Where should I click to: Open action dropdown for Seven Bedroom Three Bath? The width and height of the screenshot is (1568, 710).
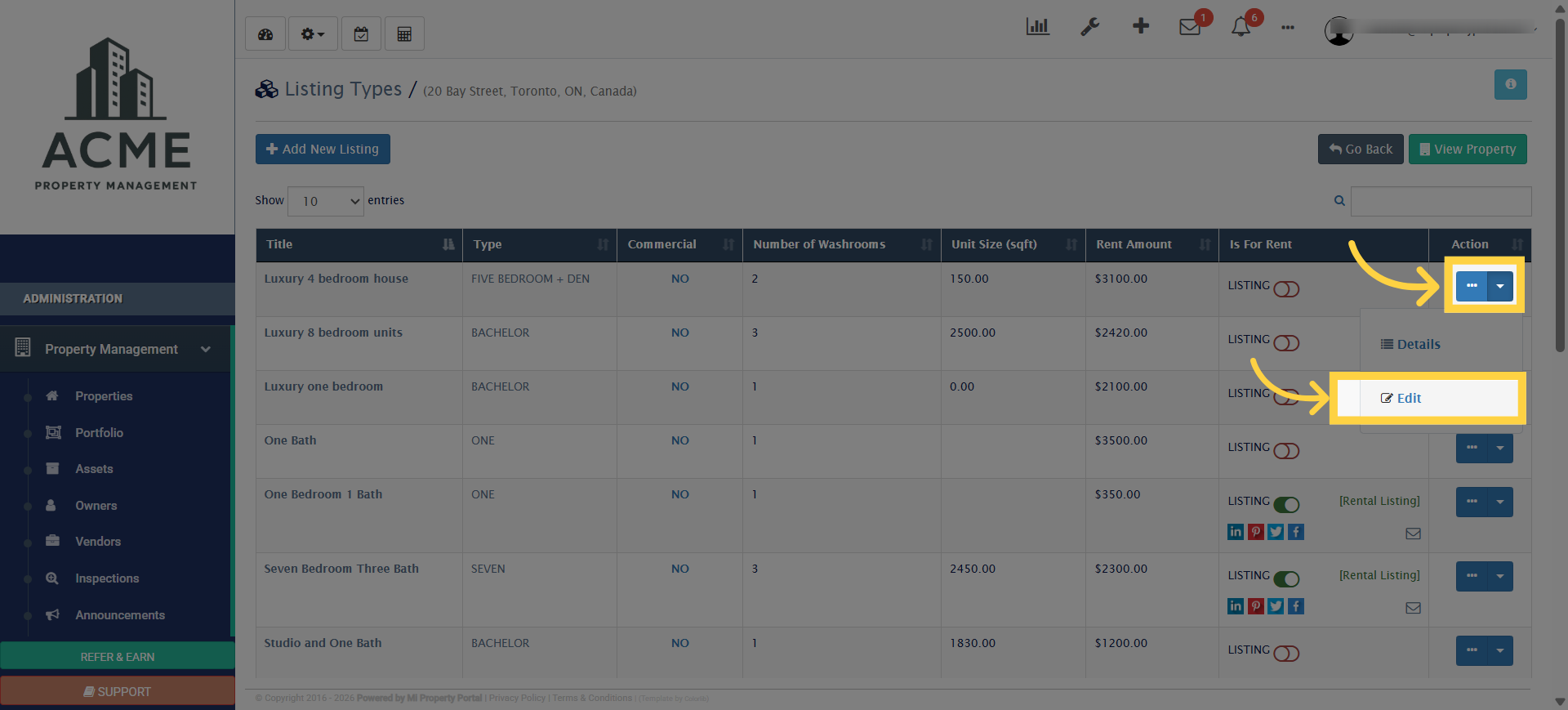pos(1500,576)
